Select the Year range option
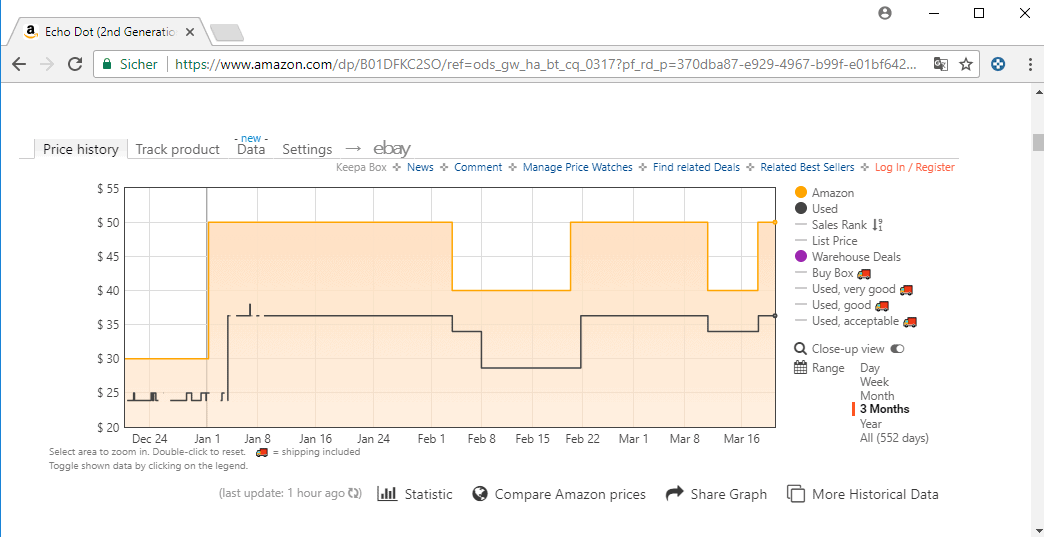Image resolution: width=1044 pixels, height=537 pixels. [871, 424]
